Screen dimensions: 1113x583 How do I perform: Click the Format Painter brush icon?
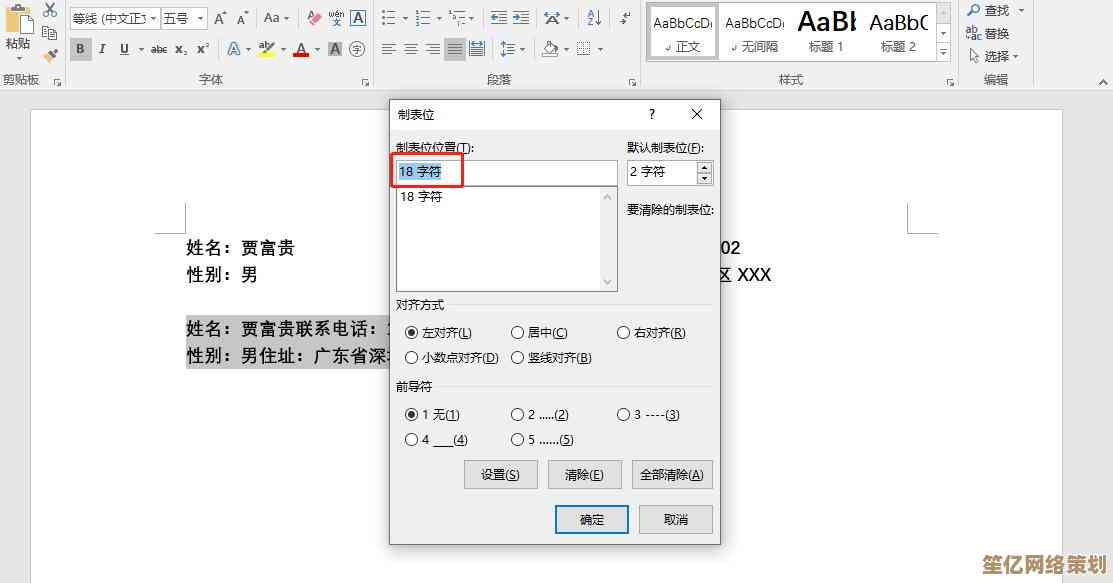50,55
